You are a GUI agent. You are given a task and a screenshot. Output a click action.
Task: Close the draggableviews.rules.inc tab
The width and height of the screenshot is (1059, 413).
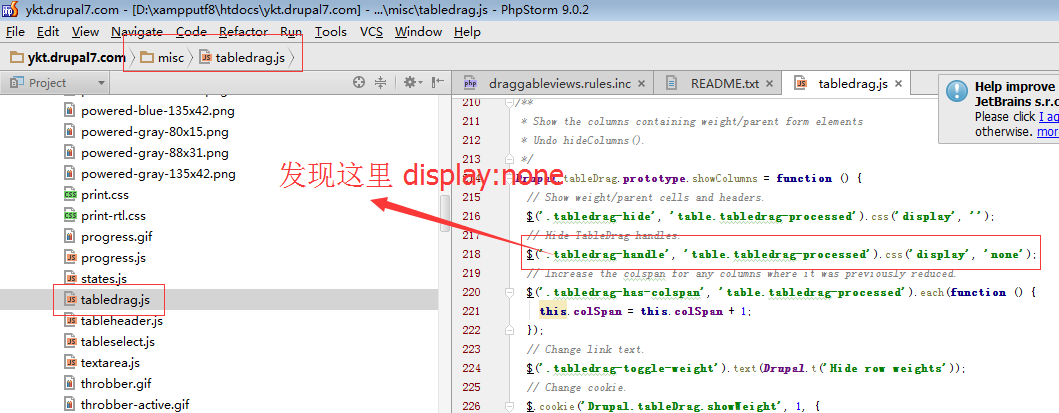point(642,84)
